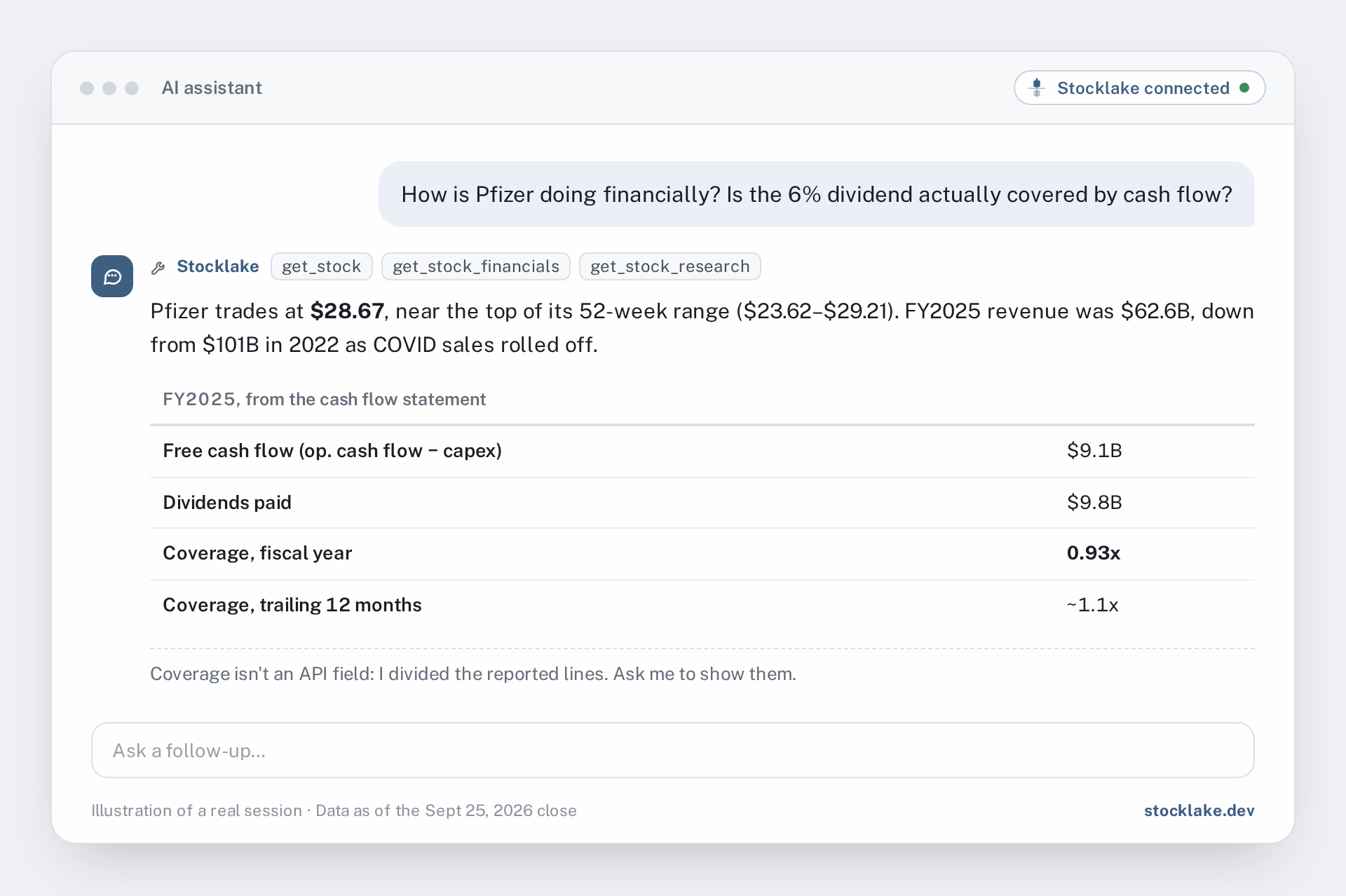Click the first gray window control dot
Viewport: 1346px width, 896px height.
coord(87,88)
